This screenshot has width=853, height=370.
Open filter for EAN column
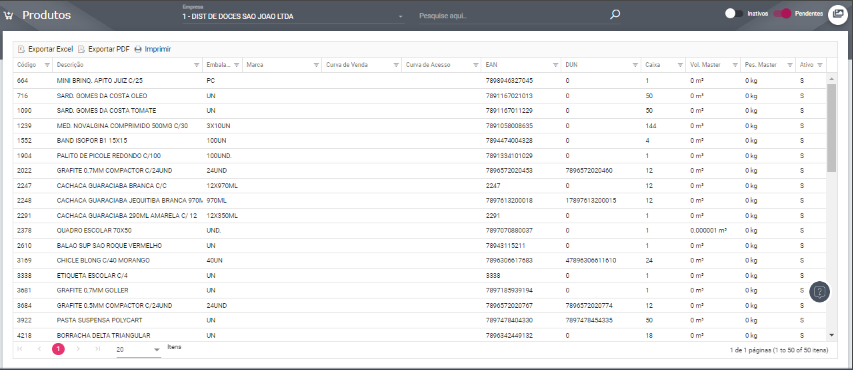click(555, 65)
